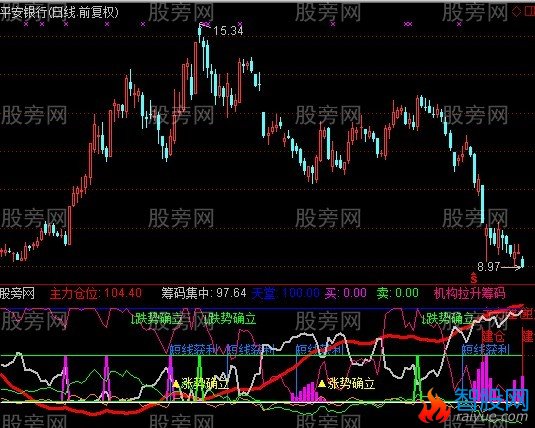Click the rightmost 短线获利 label

pos(486,349)
